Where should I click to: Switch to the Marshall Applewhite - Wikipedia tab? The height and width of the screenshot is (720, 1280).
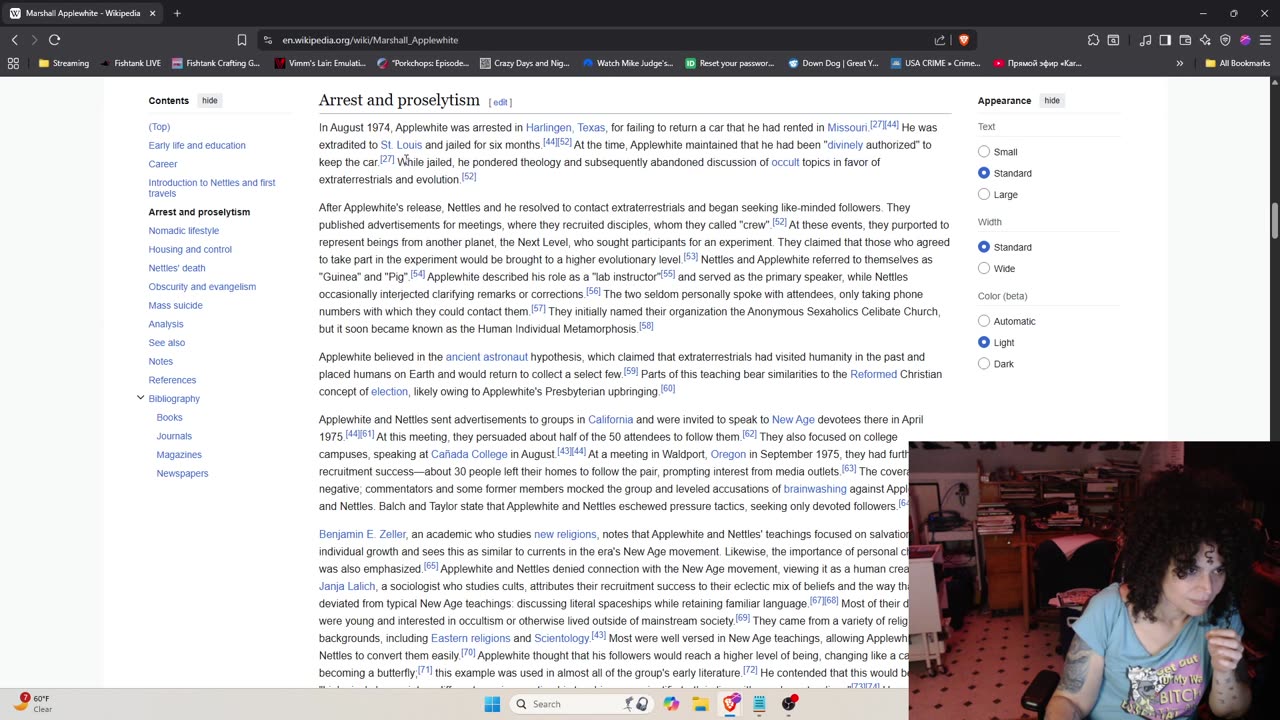[x=83, y=13]
